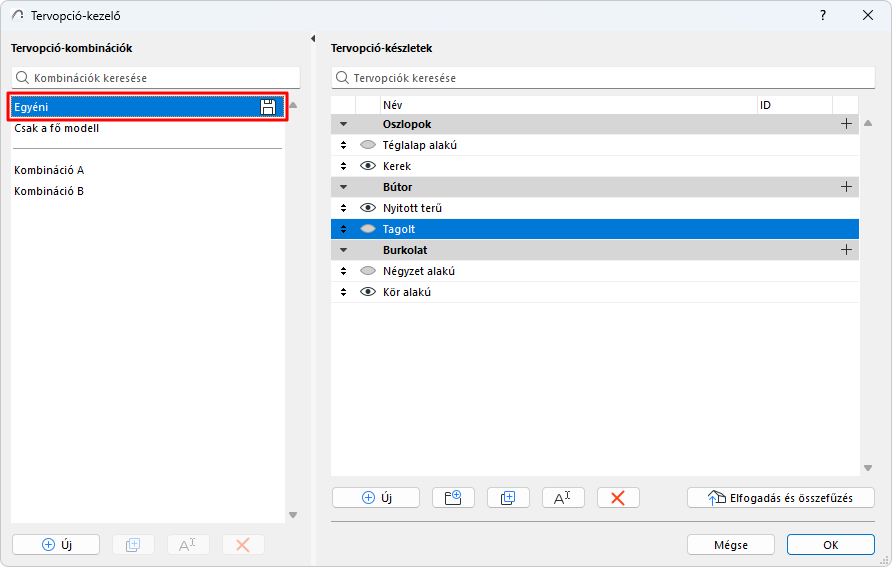Close the Tervopció-kezelő dialog
The width and height of the screenshot is (892, 567).
pyautogui.click(x=868, y=15)
